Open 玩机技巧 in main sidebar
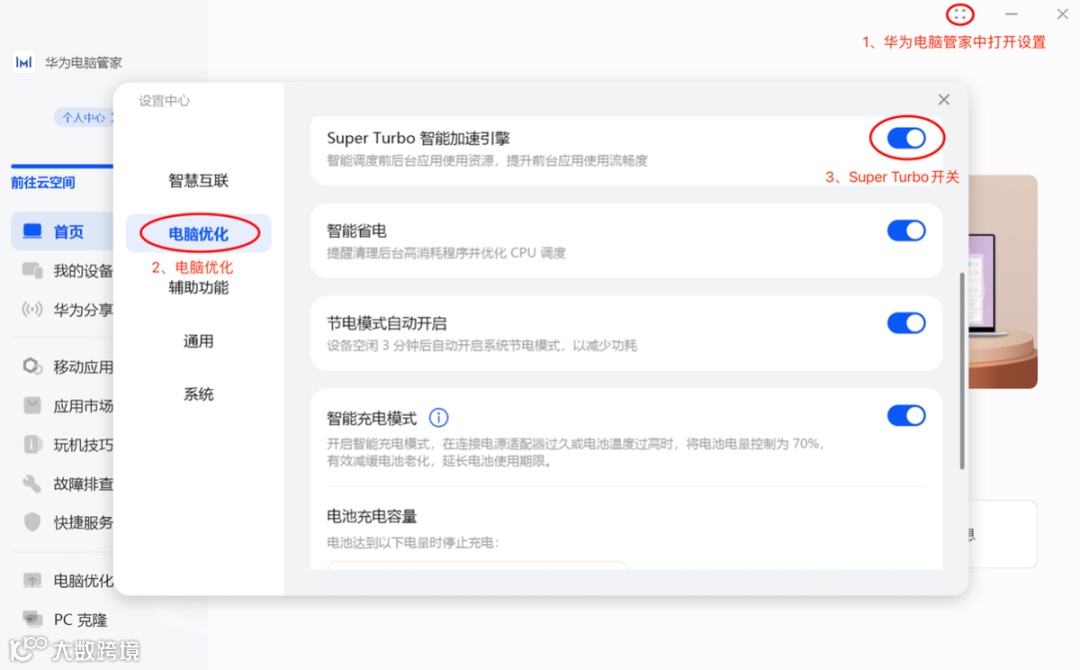 coord(63,445)
